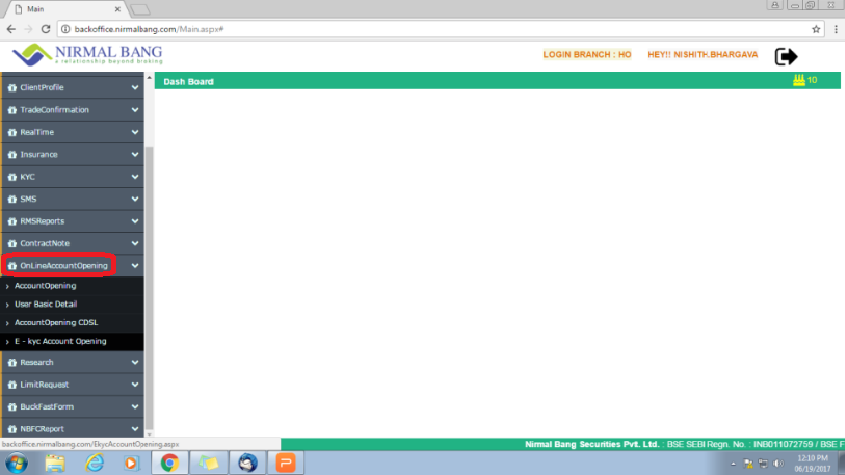
Task: Open the E - kyc Account Opening item
Action: point(61,342)
